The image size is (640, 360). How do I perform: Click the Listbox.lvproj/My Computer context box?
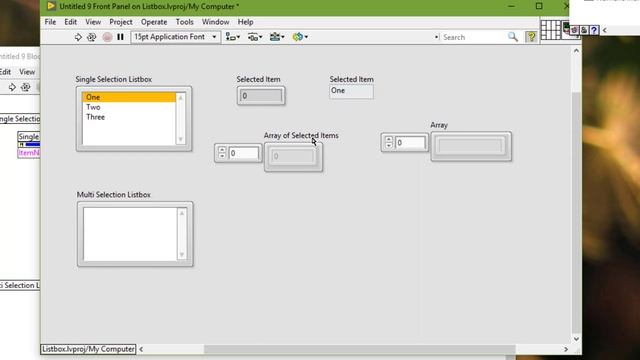click(88, 349)
